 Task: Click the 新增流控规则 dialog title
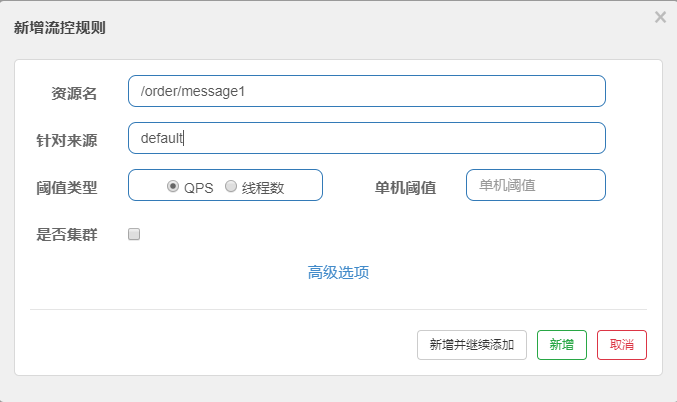pos(60,28)
